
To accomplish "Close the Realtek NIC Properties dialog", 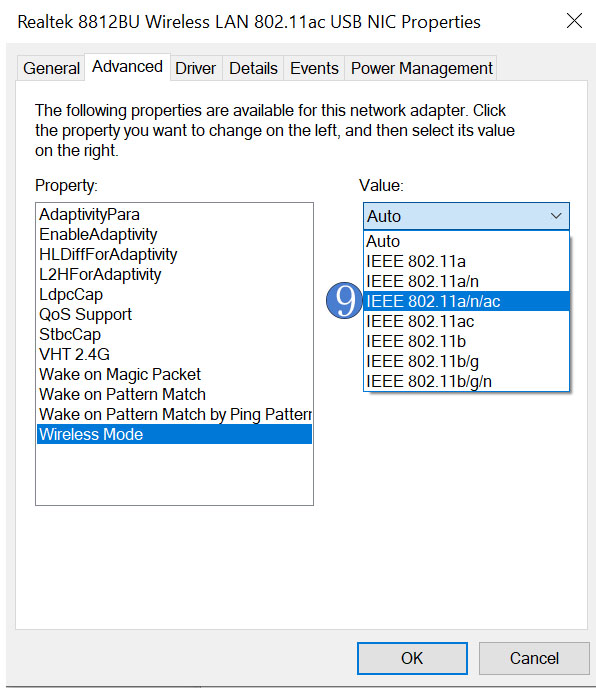I will [574, 21].
